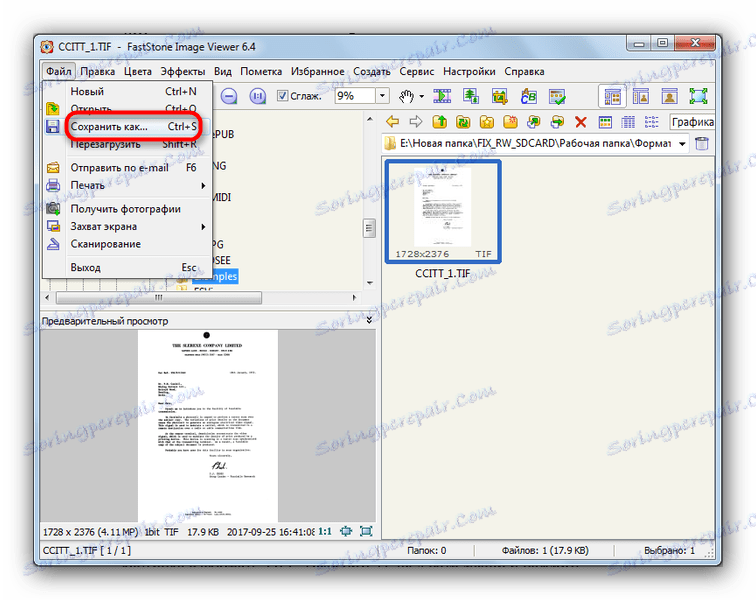
Task: Click the preview document image
Action: [208, 426]
